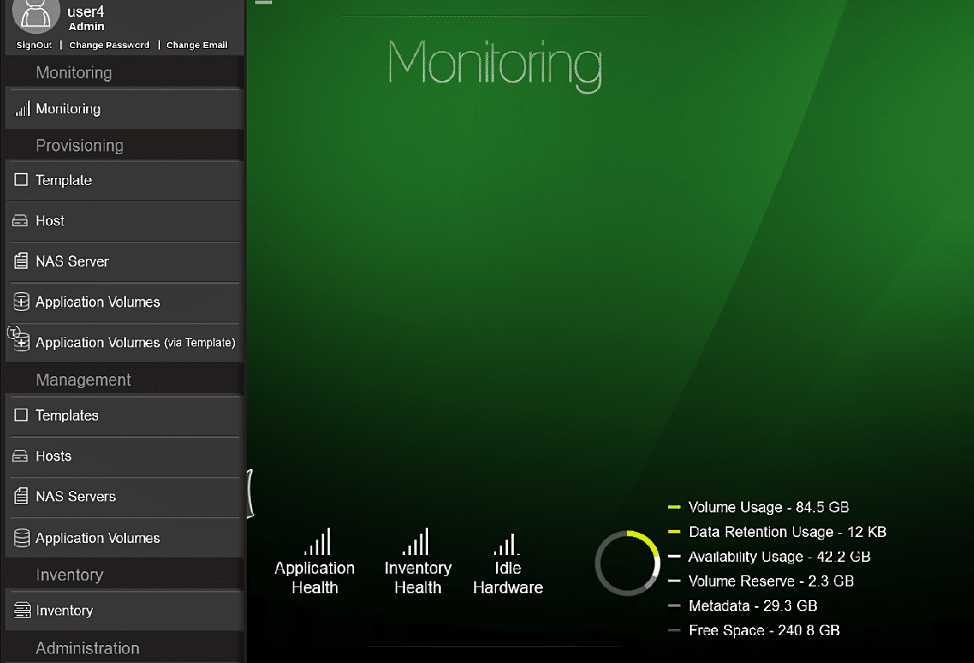Click the Application Volumes (via Template) icon
The width and height of the screenshot is (974, 663).
(19, 339)
